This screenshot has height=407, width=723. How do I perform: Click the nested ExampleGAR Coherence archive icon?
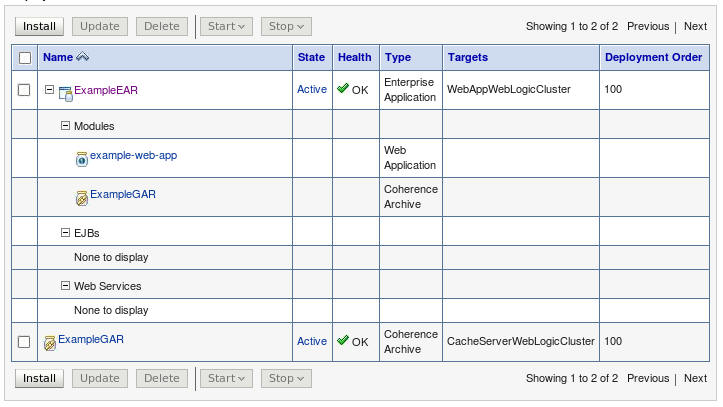(82, 197)
